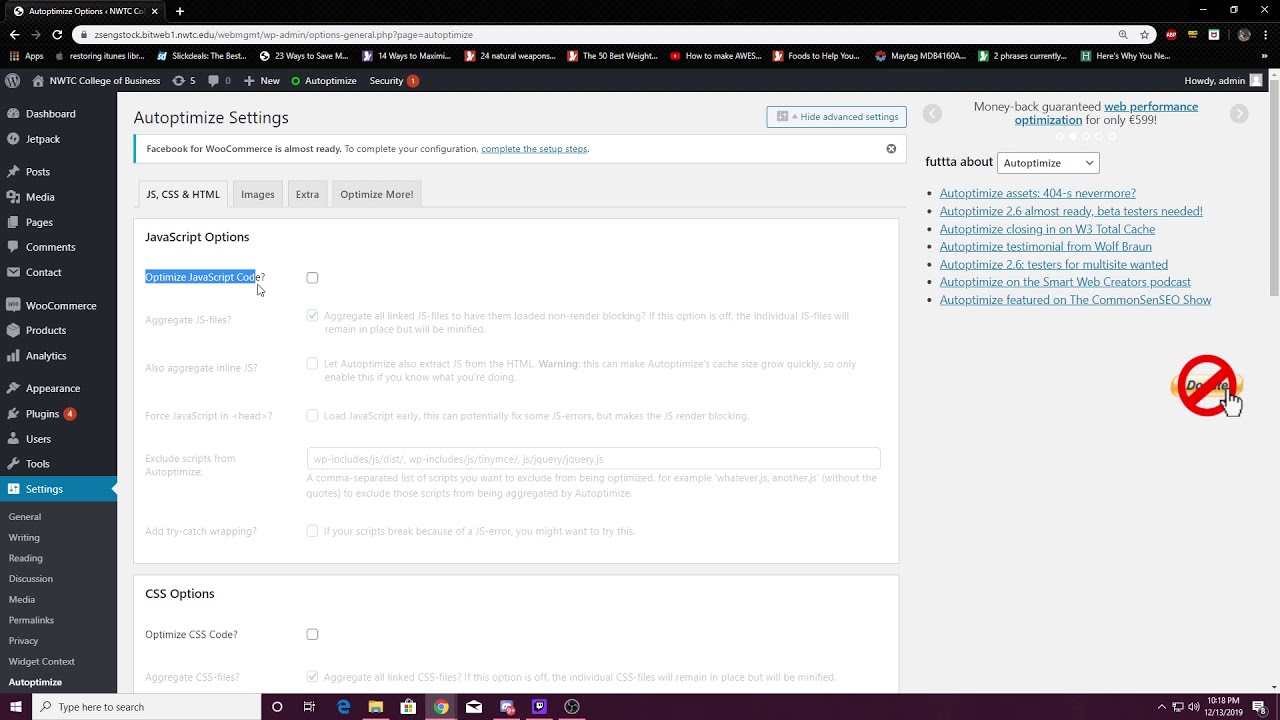The image size is (1280, 720).
Task: Open the Products menu
Action: point(46,330)
